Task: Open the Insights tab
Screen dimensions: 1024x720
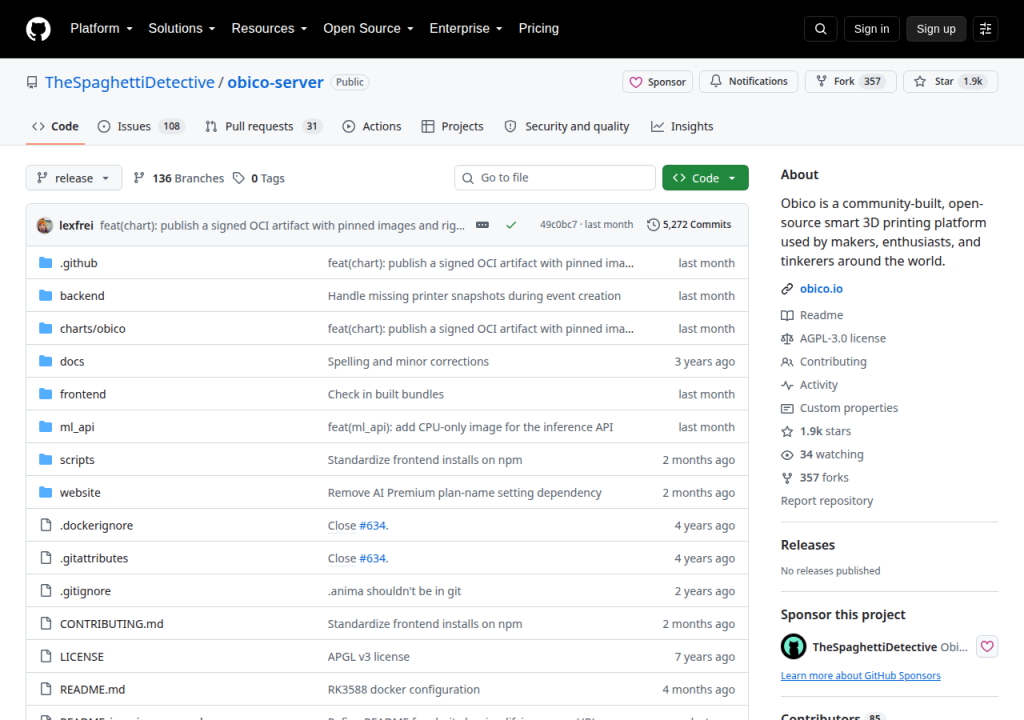Action: click(x=682, y=126)
